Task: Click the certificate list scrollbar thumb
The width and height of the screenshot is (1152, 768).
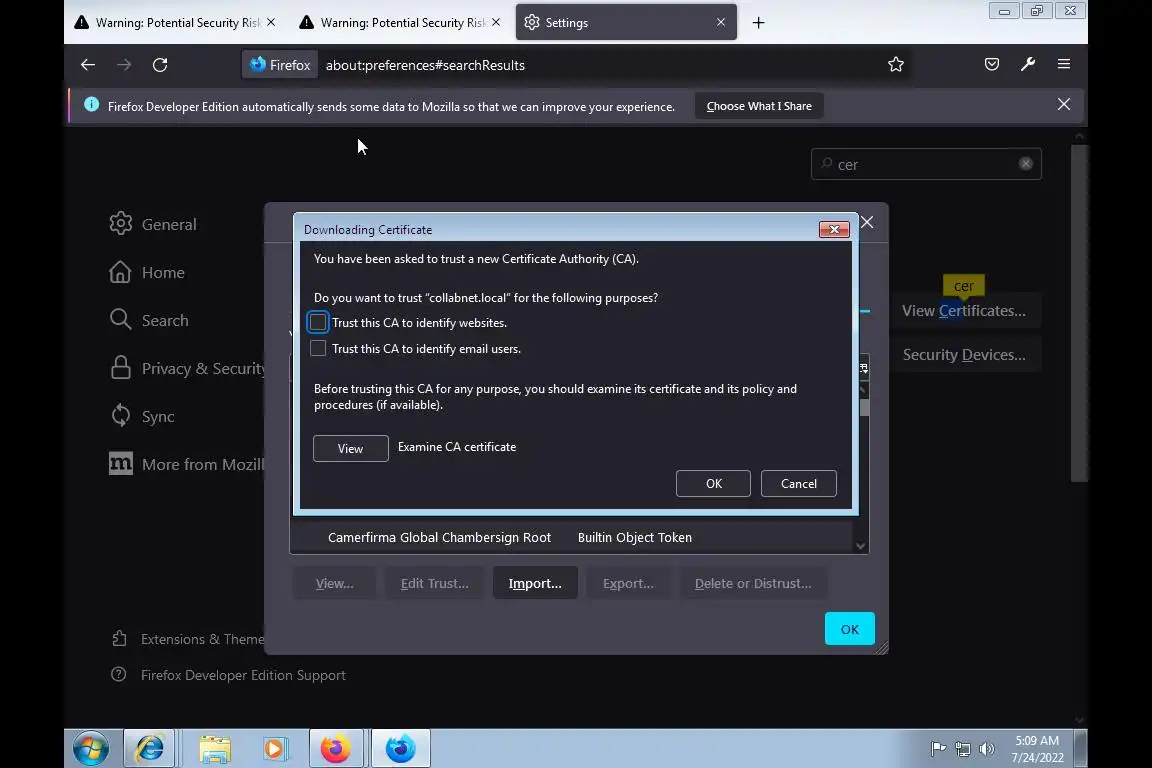Action: tap(864, 407)
